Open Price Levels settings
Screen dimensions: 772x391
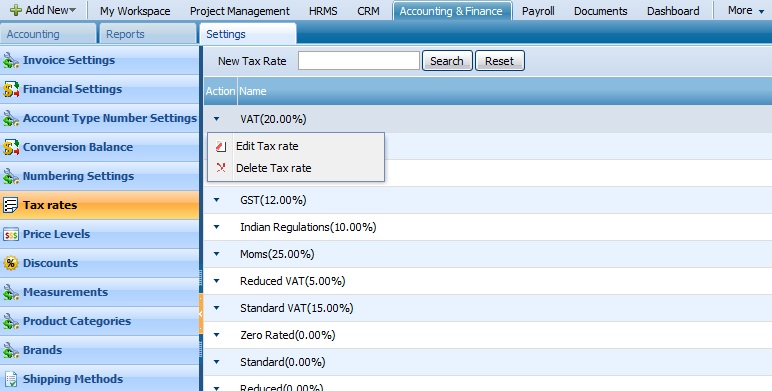[x=99, y=234]
